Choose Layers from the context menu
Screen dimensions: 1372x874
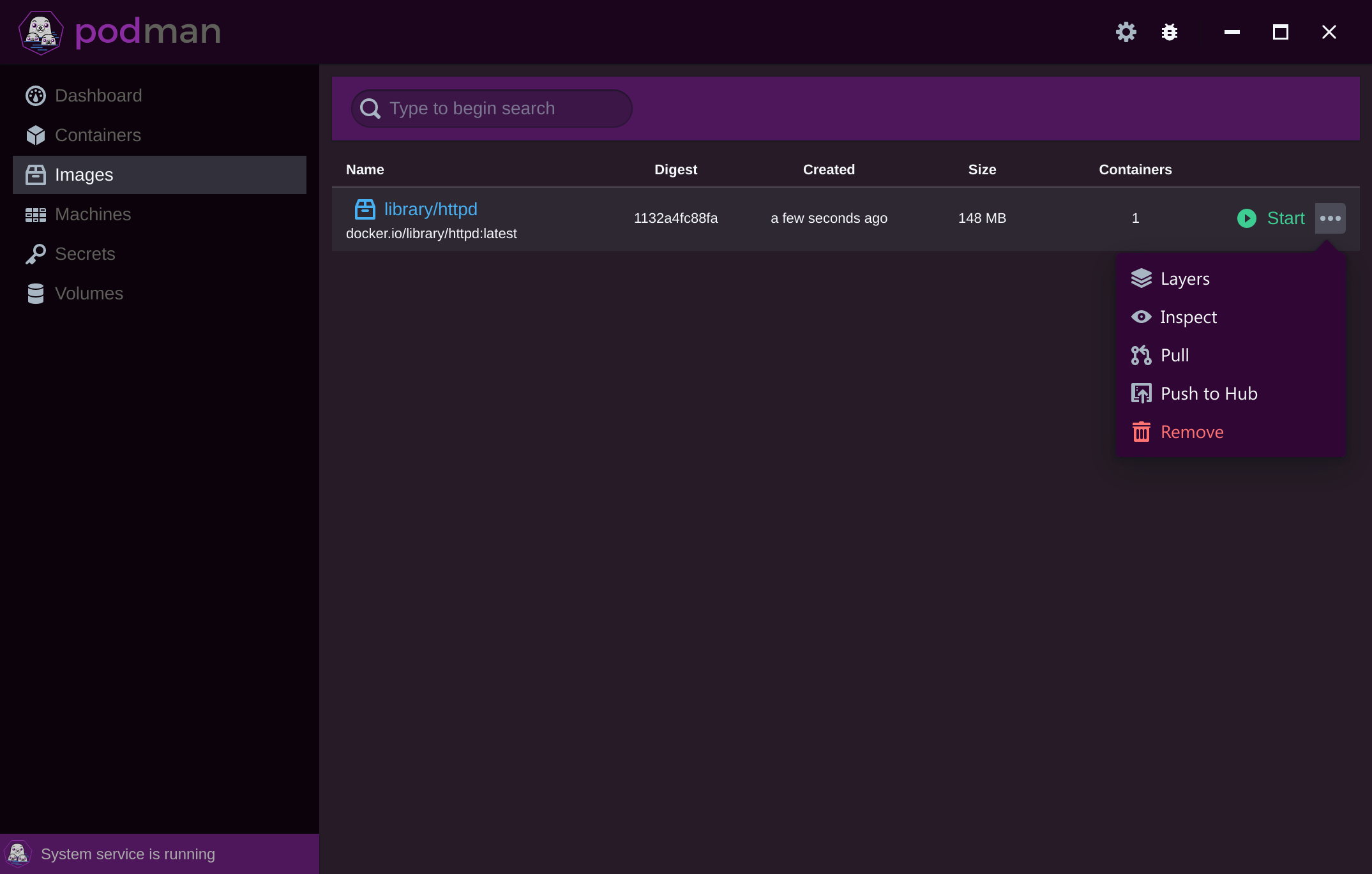coord(1230,278)
